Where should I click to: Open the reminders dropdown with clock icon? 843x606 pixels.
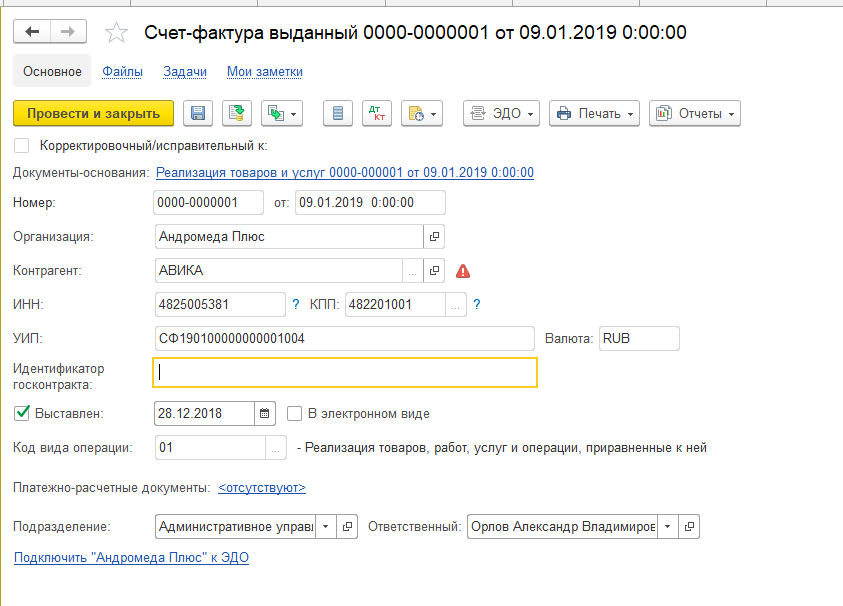point(422,113)
